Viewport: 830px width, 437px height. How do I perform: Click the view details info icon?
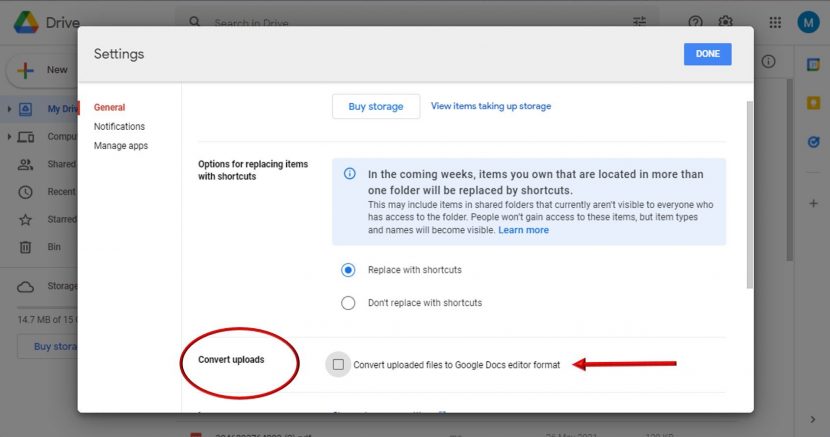click(769, 61)
